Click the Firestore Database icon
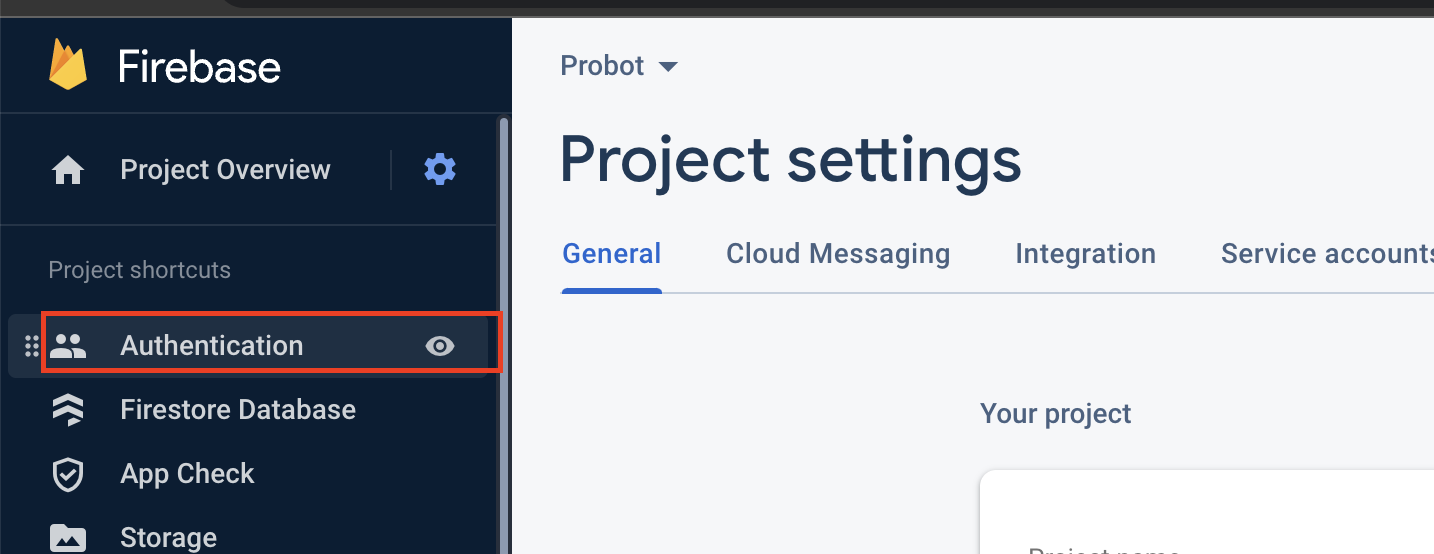Screen dimensions: 1434x554 68,410
